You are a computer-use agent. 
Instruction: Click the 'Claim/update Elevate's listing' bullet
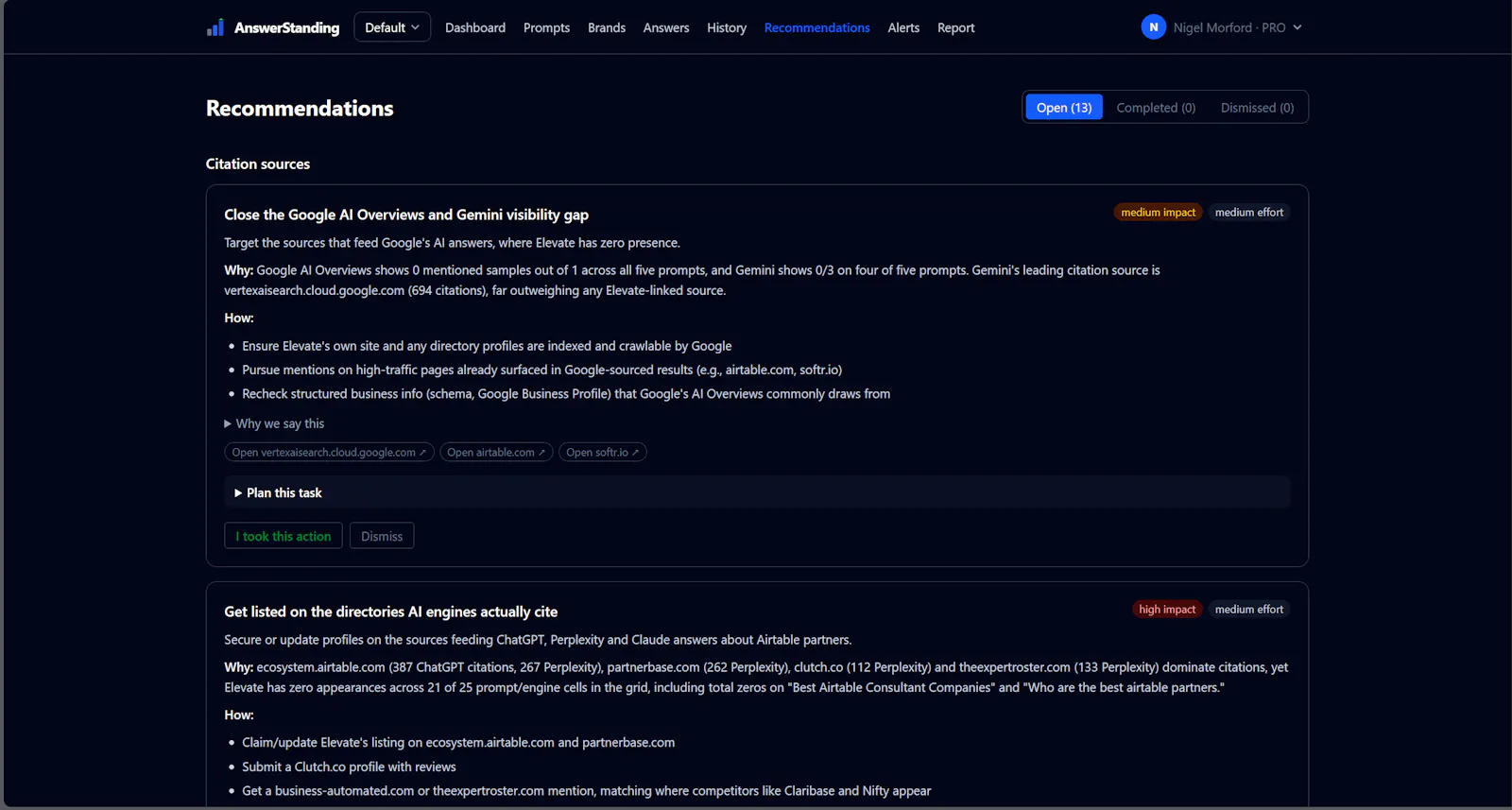[x=458, y=742]
